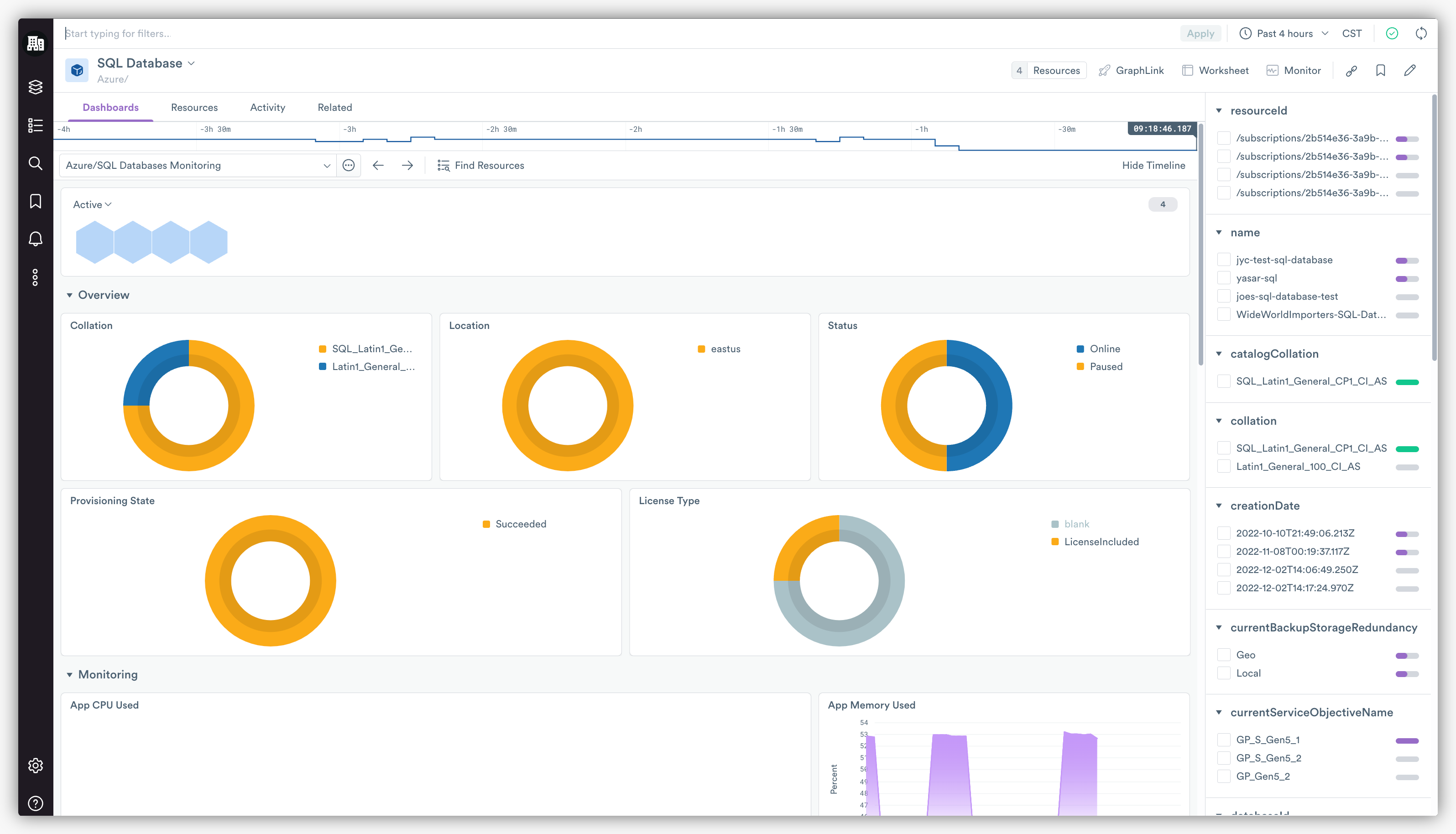Open alerts bell in the sidebar
1456x834 pixels.
(x=36, y=240)
